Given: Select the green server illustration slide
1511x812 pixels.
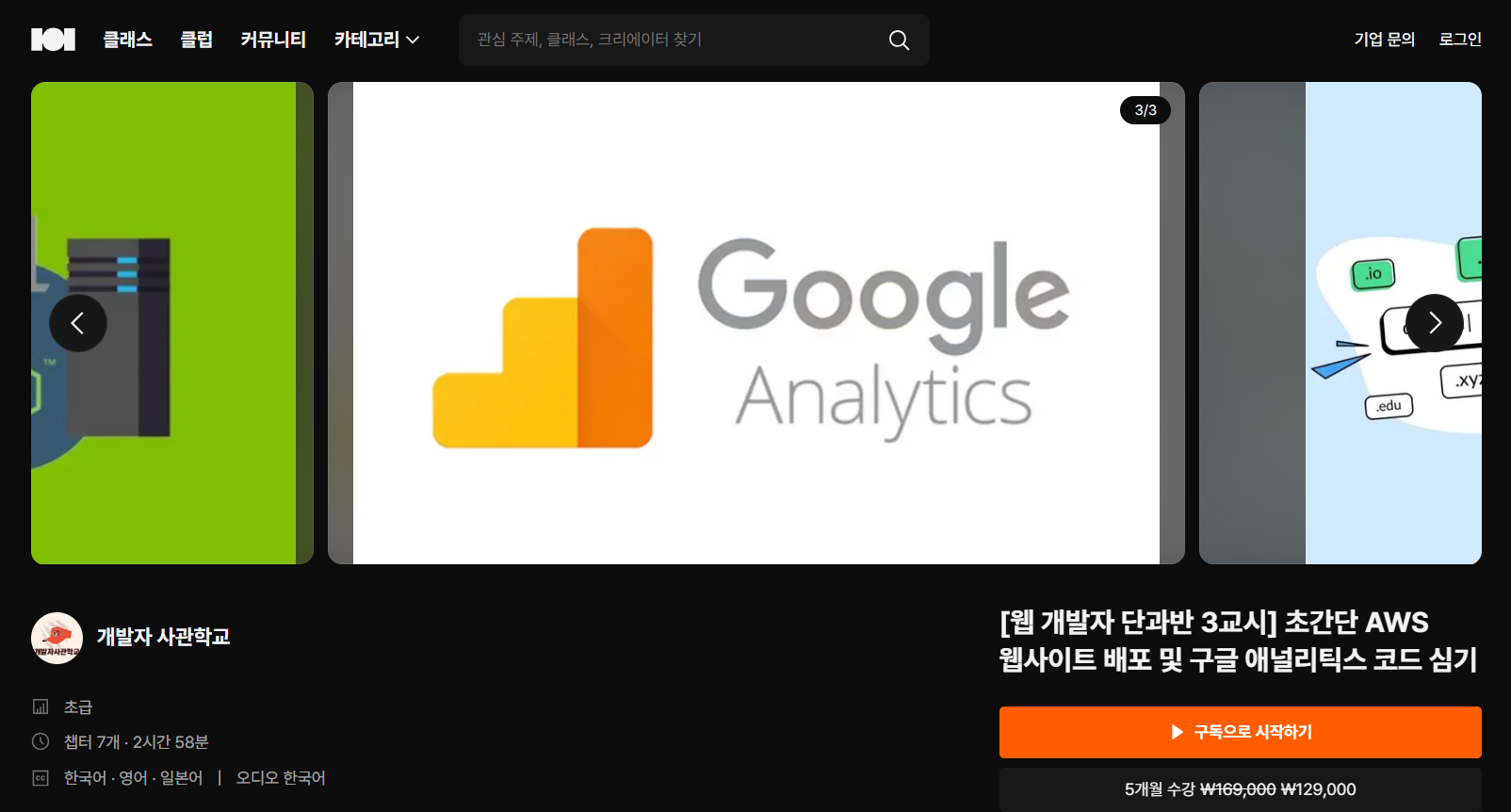Looking at the screenshot, I should click(172, 323).
